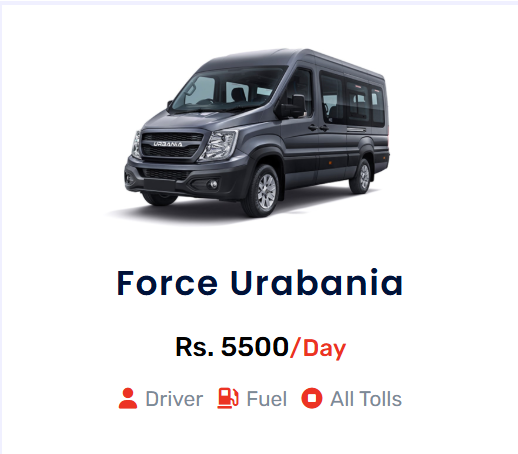The width and height of the screenshot is (518, 454).
Task: Click the van's front wheel
Action: coord(262,191)
